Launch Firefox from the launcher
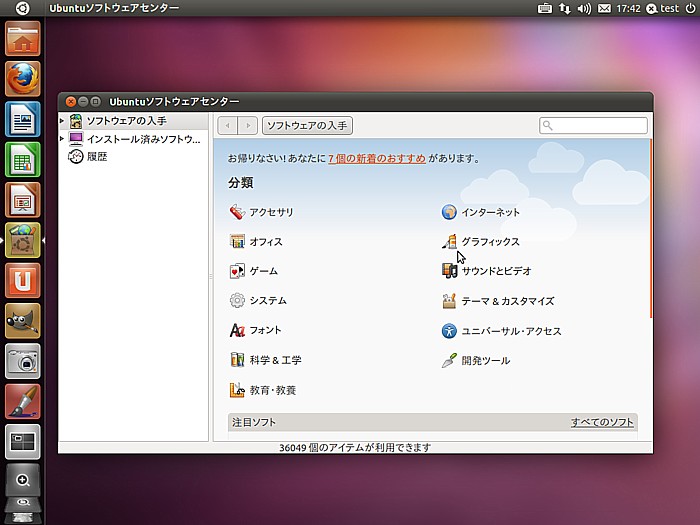The image size is (700, 525). pyautogui.click(x=23, y=79)
